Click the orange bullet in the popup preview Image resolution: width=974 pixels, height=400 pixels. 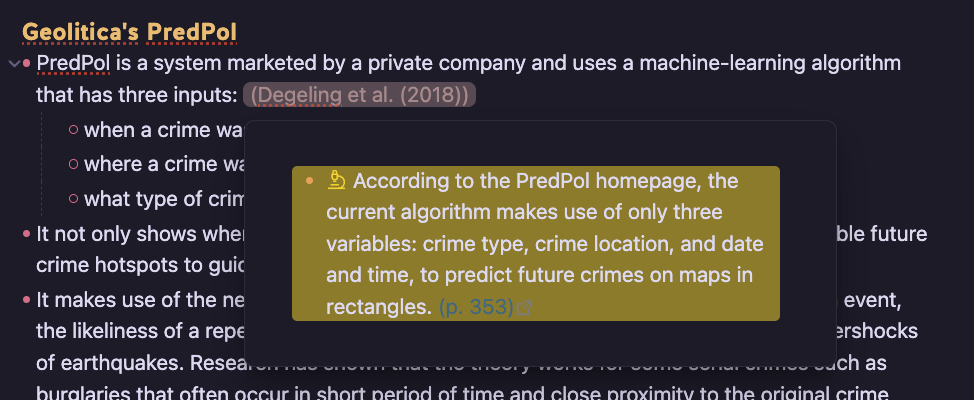(x=309, y=181)
